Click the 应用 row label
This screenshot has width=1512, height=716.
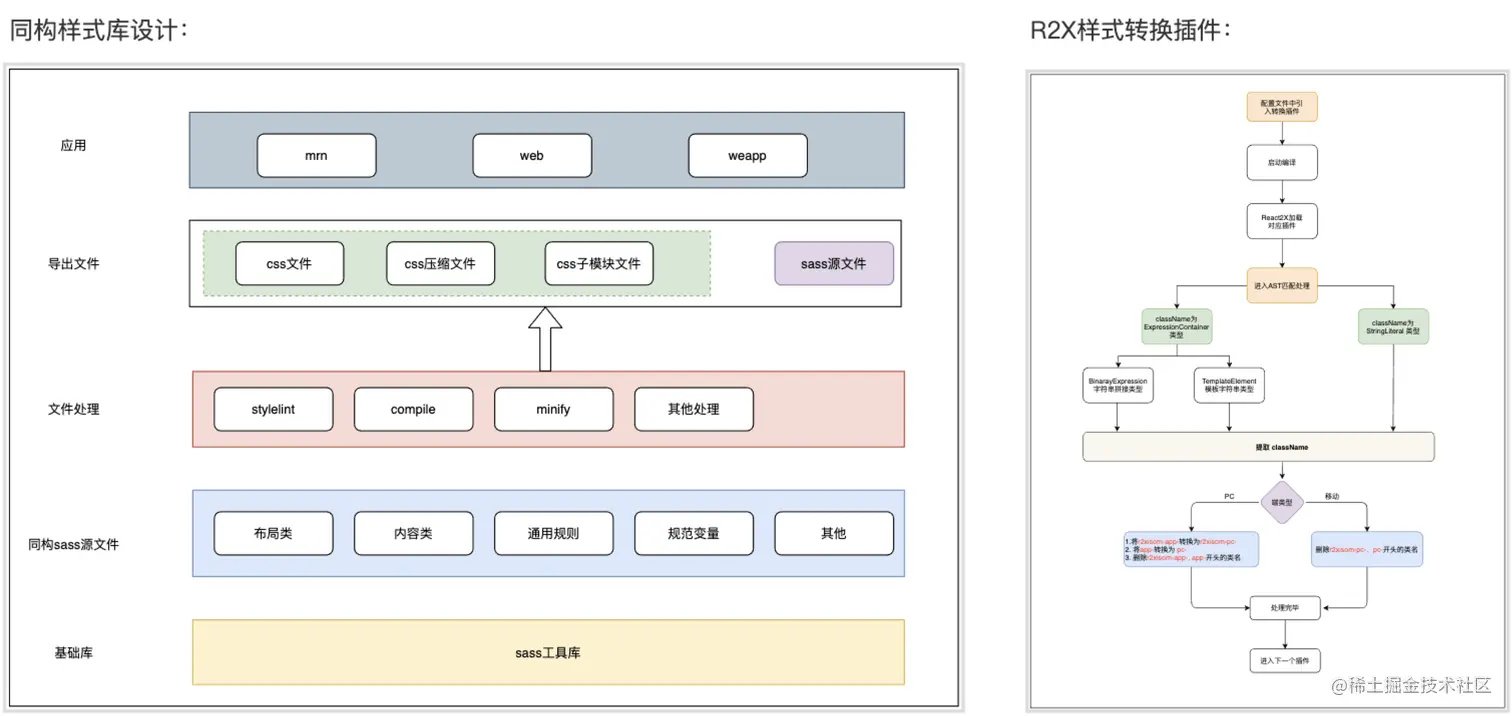point(73,146)
